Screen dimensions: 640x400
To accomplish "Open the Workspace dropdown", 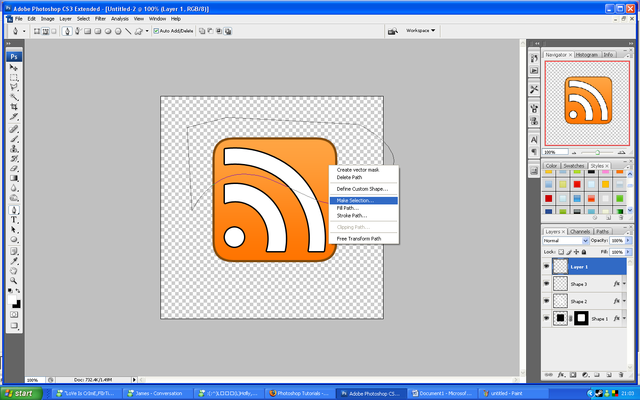I will tap(420, 31).
